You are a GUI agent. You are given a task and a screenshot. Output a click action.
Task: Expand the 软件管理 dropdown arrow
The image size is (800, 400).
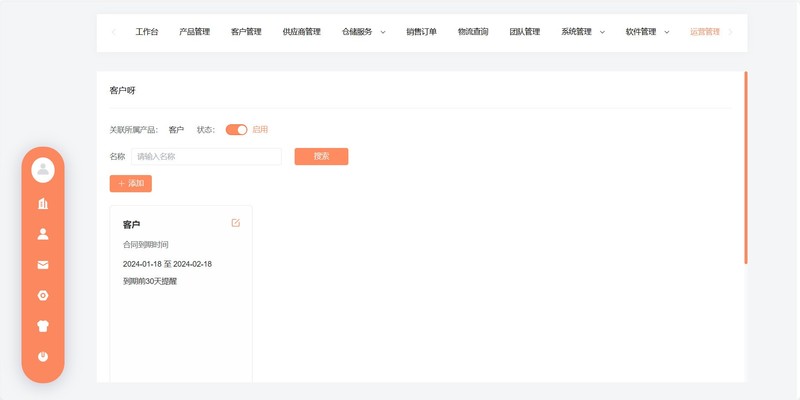[666, 32]
